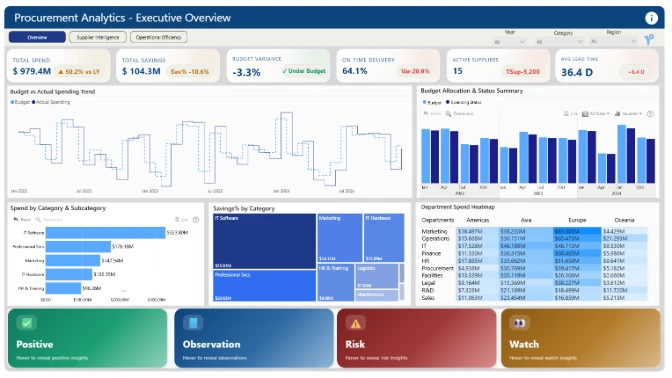Click the Europe column header in heatmap
Image resolution: width=672 pixels, height=378 pixels.
coord(577,220)
